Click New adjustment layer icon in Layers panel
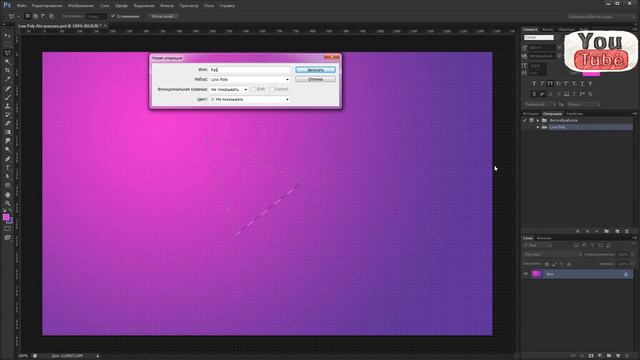Viewport: 640px width, 360px height. 600,356
